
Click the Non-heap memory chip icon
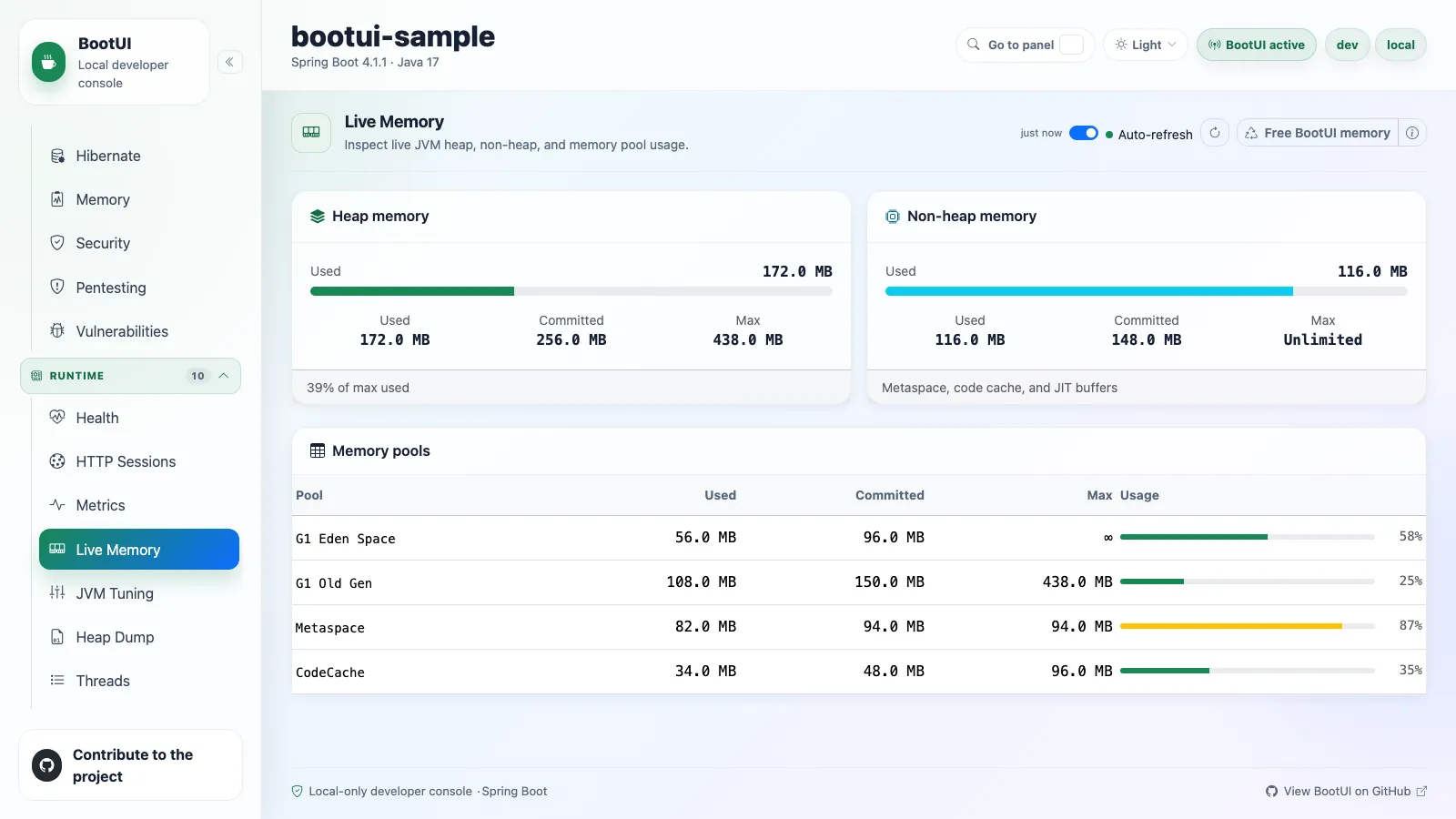coord(893,217)
